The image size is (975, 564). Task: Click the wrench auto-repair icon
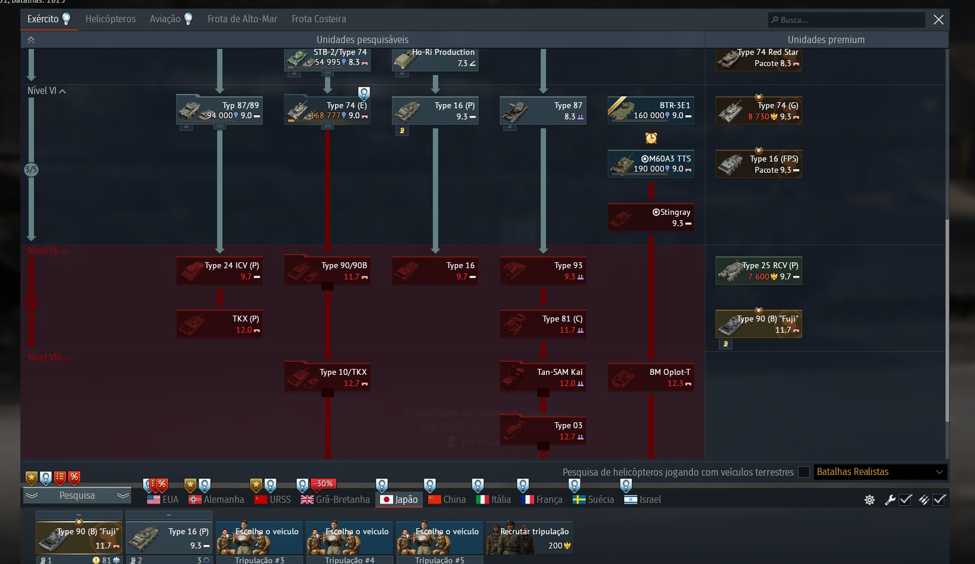(890, 500)
